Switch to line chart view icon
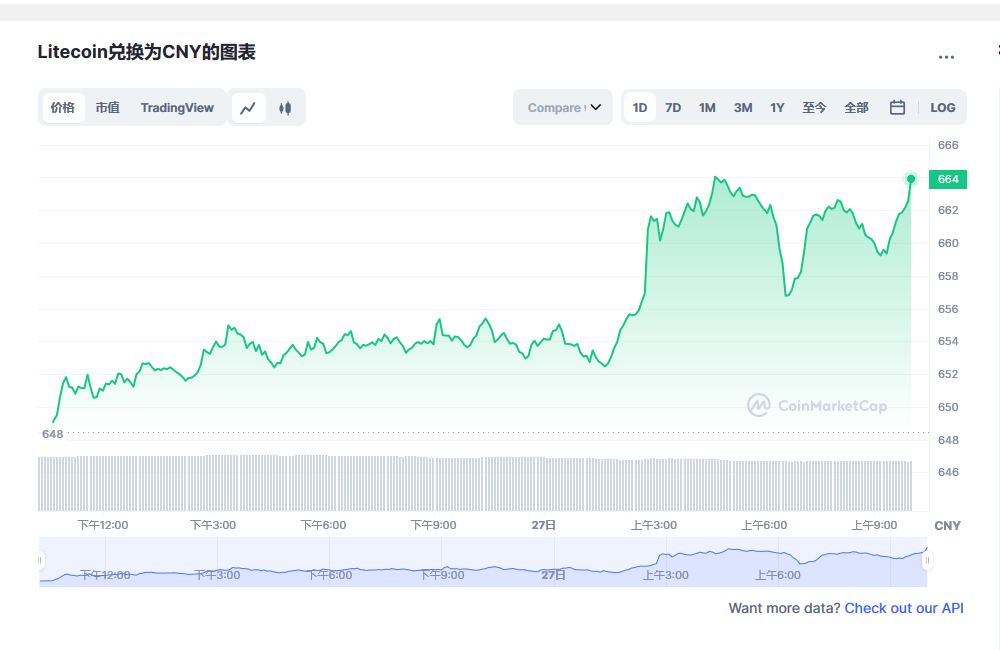The height and width of the screenshot is (650, 1000). pyautogui.click(x=248, y=108)
